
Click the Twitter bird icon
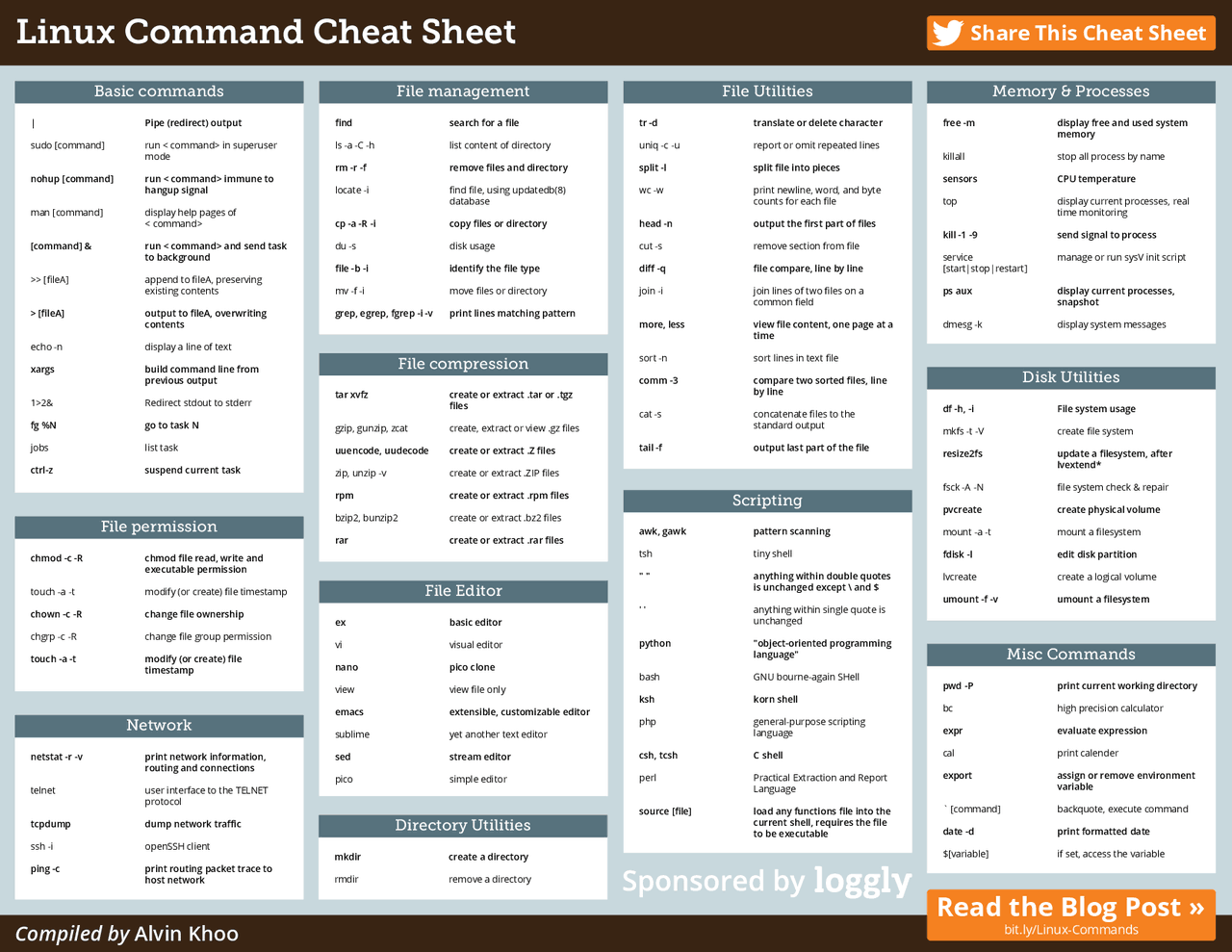[x=947, y=32]
